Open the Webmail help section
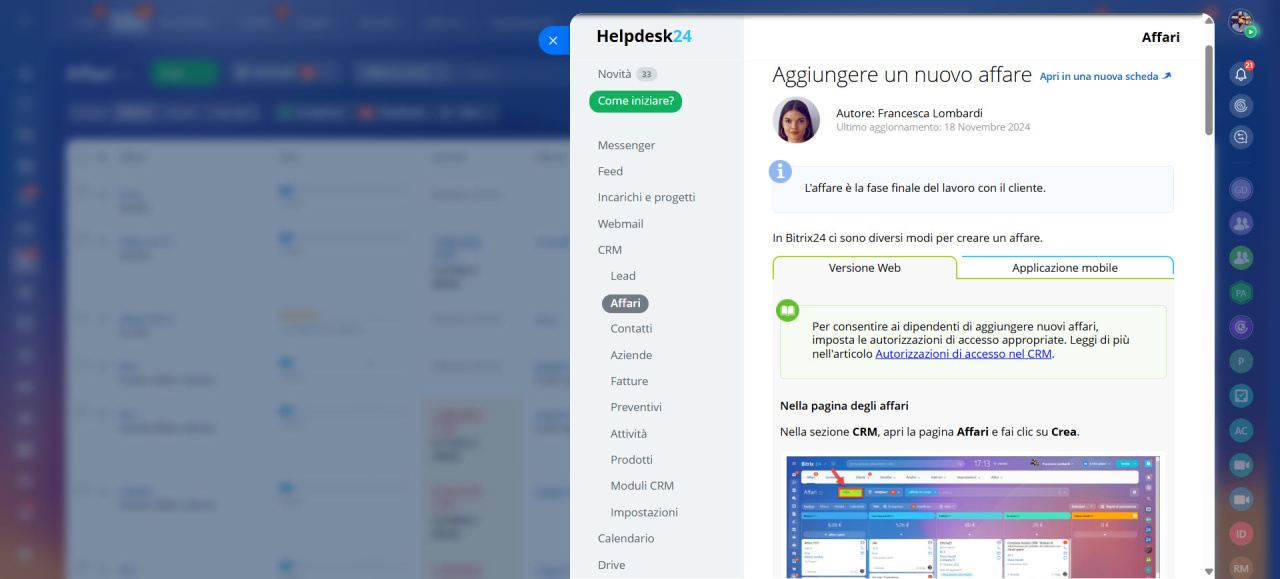This screenshot has height=579, width=1280. [620, 223]
